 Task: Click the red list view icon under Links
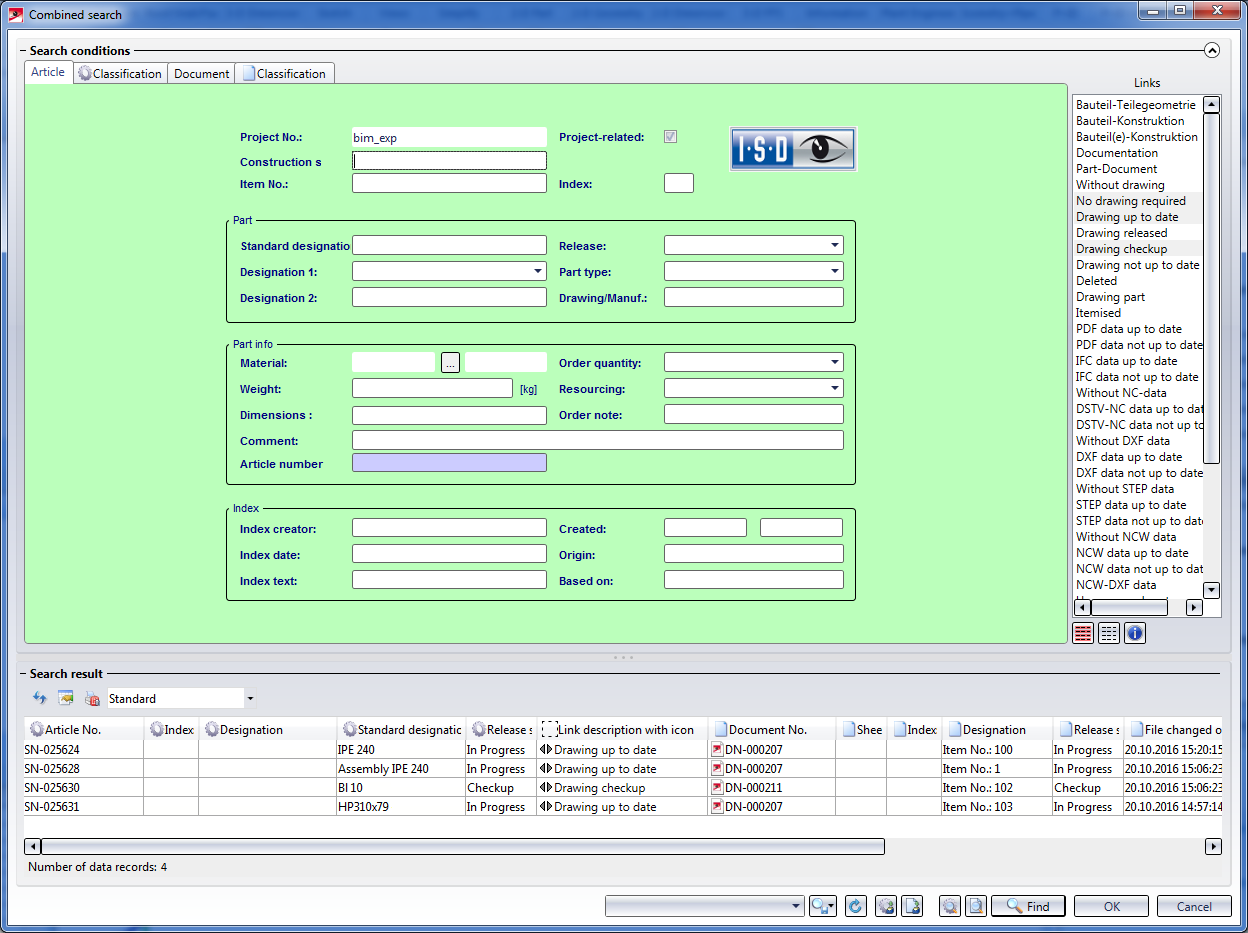click(1083, 633)
